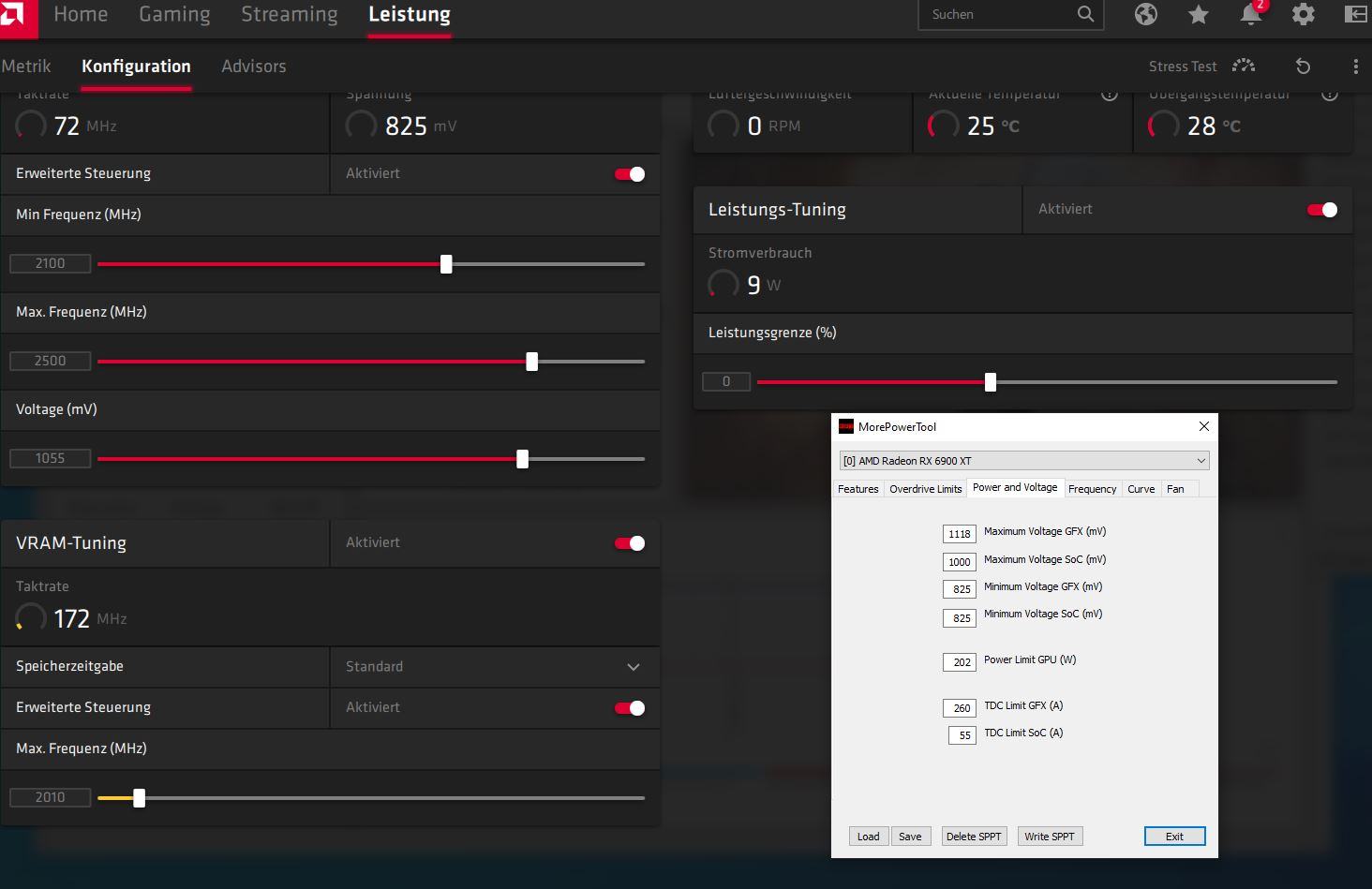Open the Gaming tab
Viewport: 1372px width, 889px height.
pyautogui.click(x=174, y=14)
